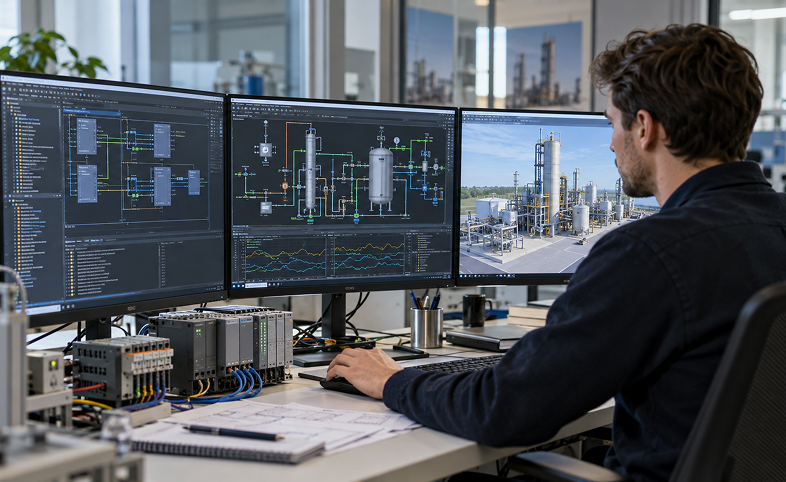The image size is (786, 482).
Task: Open the Start button on middle monitor taskbar
Action: point(234,286)
